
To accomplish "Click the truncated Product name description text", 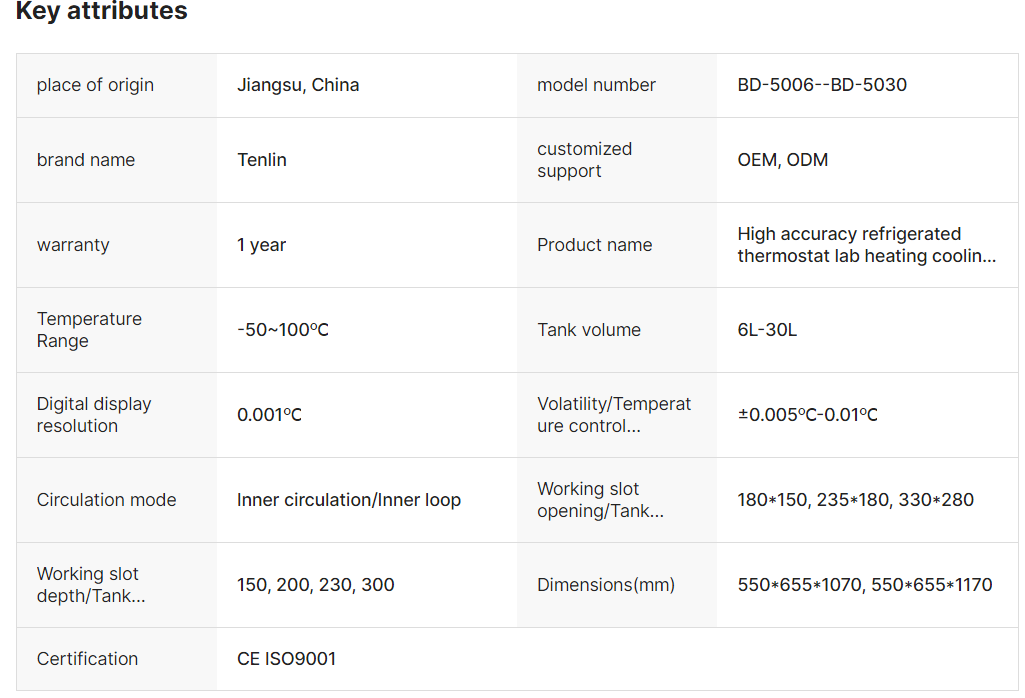I will 866,245.
